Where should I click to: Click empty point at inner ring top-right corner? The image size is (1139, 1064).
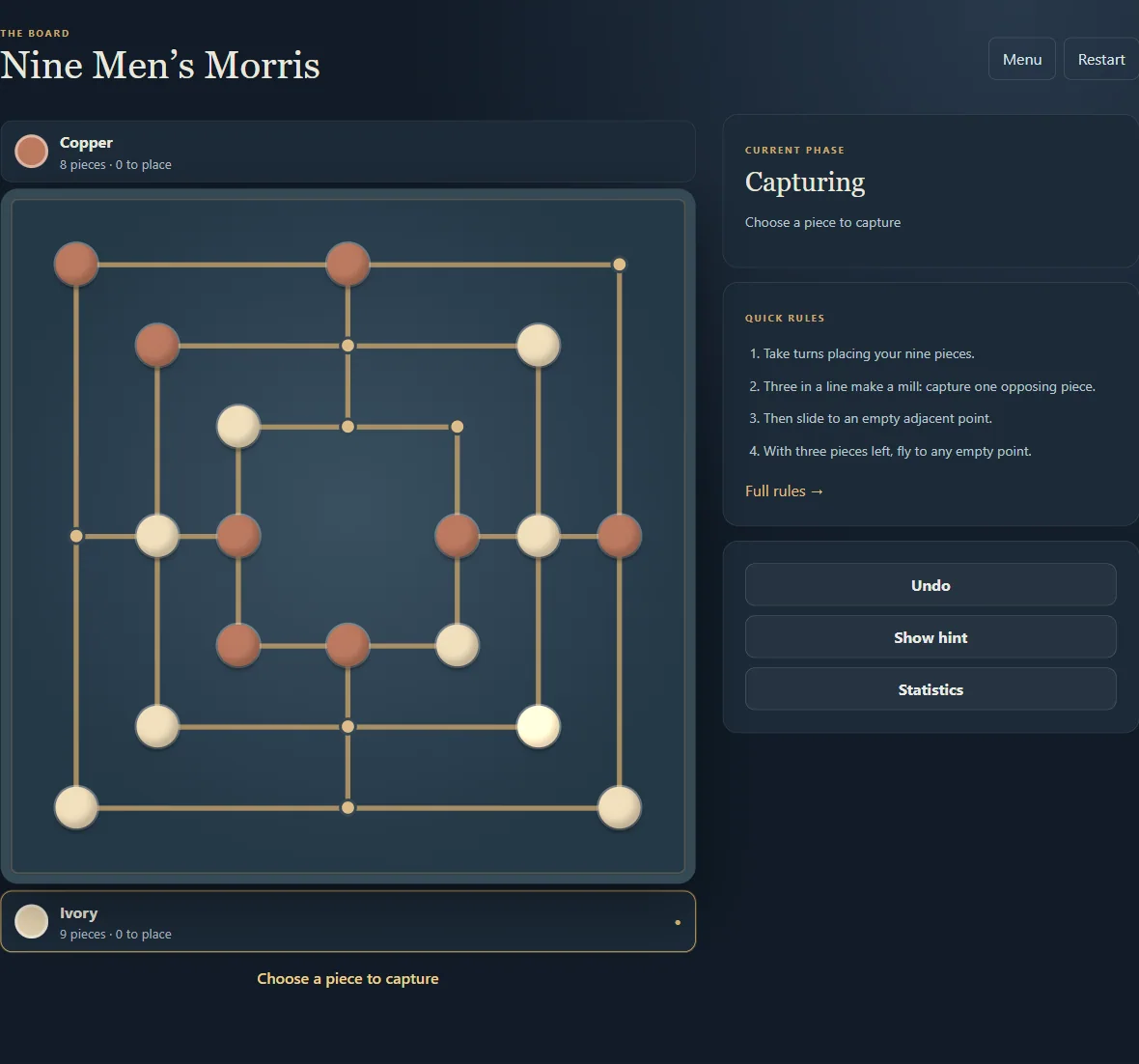point(457,427)
